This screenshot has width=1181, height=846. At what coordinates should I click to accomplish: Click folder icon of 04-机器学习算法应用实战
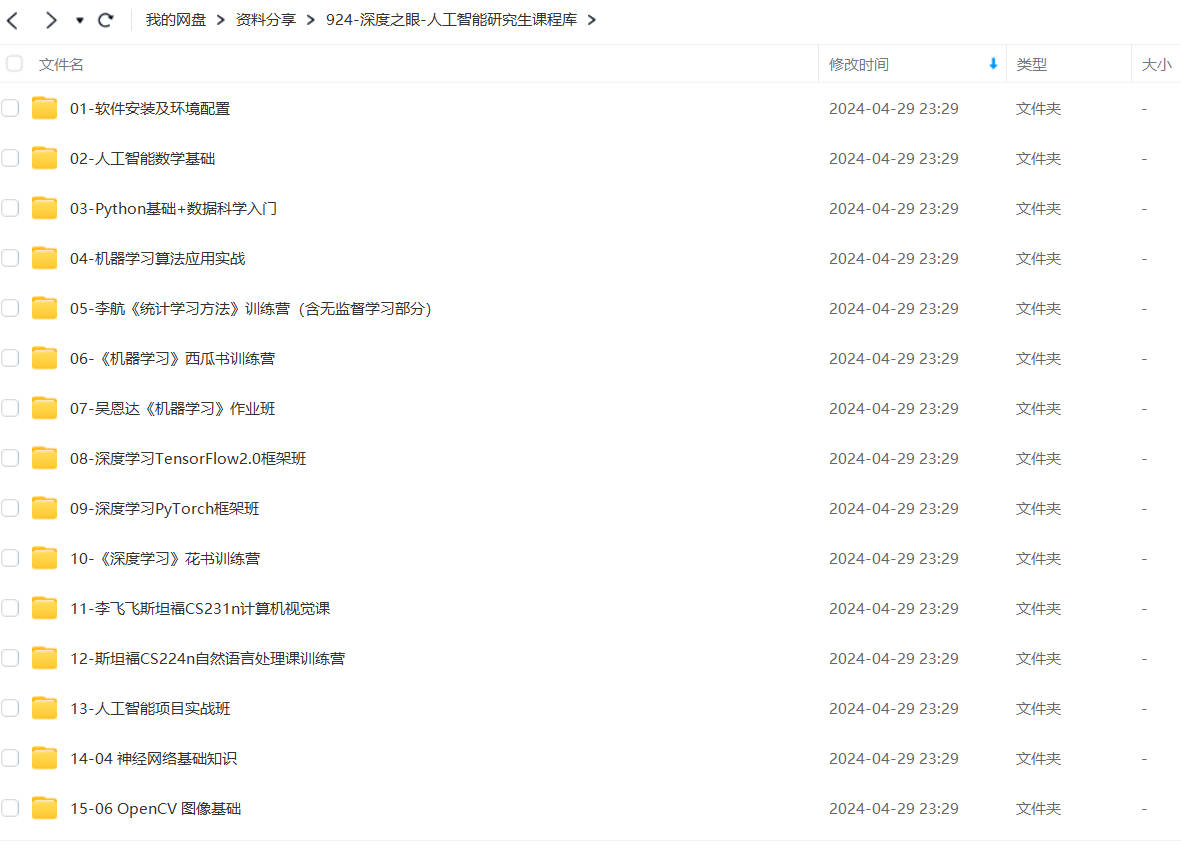[x=44, y=258]
